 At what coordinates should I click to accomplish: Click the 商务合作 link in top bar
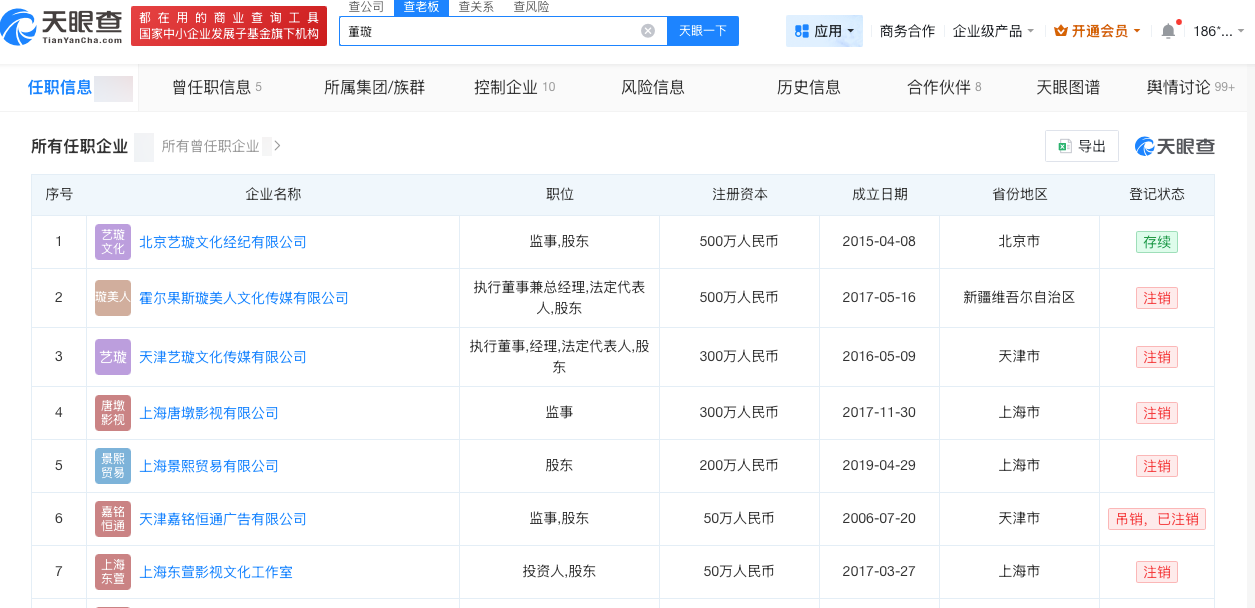point(906,31)
